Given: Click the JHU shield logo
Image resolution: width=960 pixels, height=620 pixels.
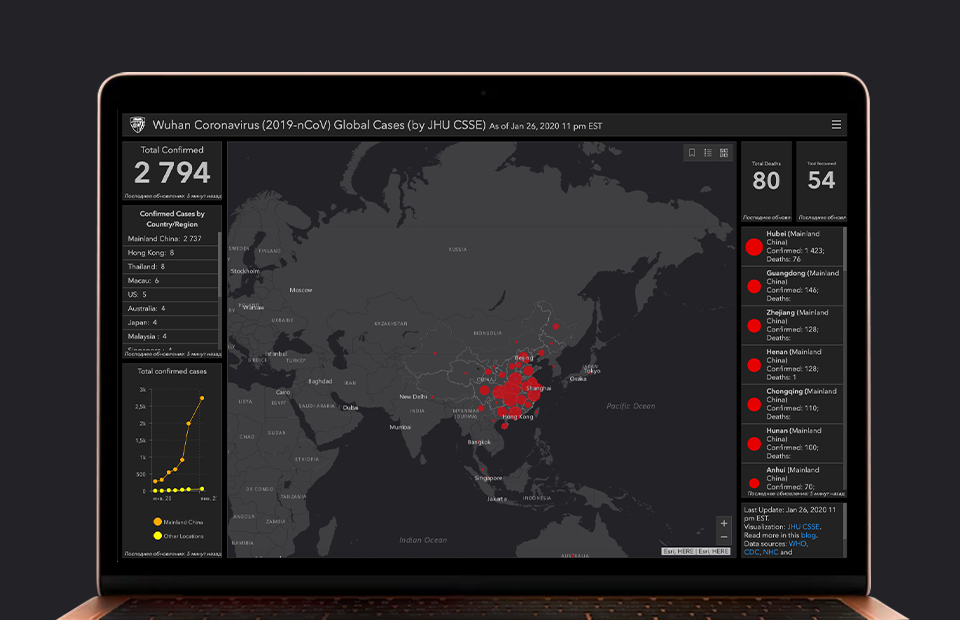Looking at the screenshot, I should (x=137, y=125).
